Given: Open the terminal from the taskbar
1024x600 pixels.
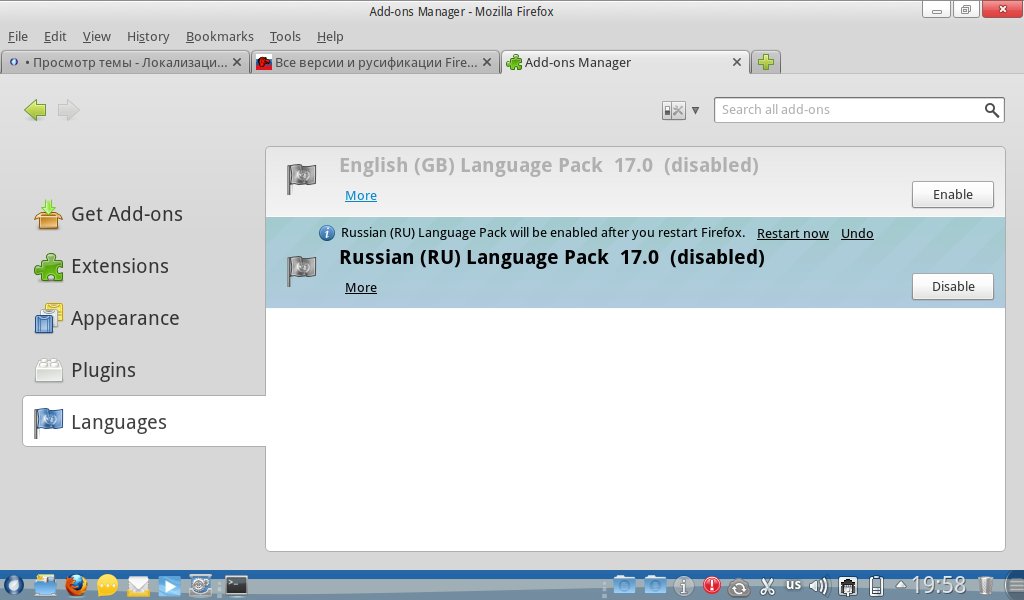Looking at the screenshot, I should (236, 585).
